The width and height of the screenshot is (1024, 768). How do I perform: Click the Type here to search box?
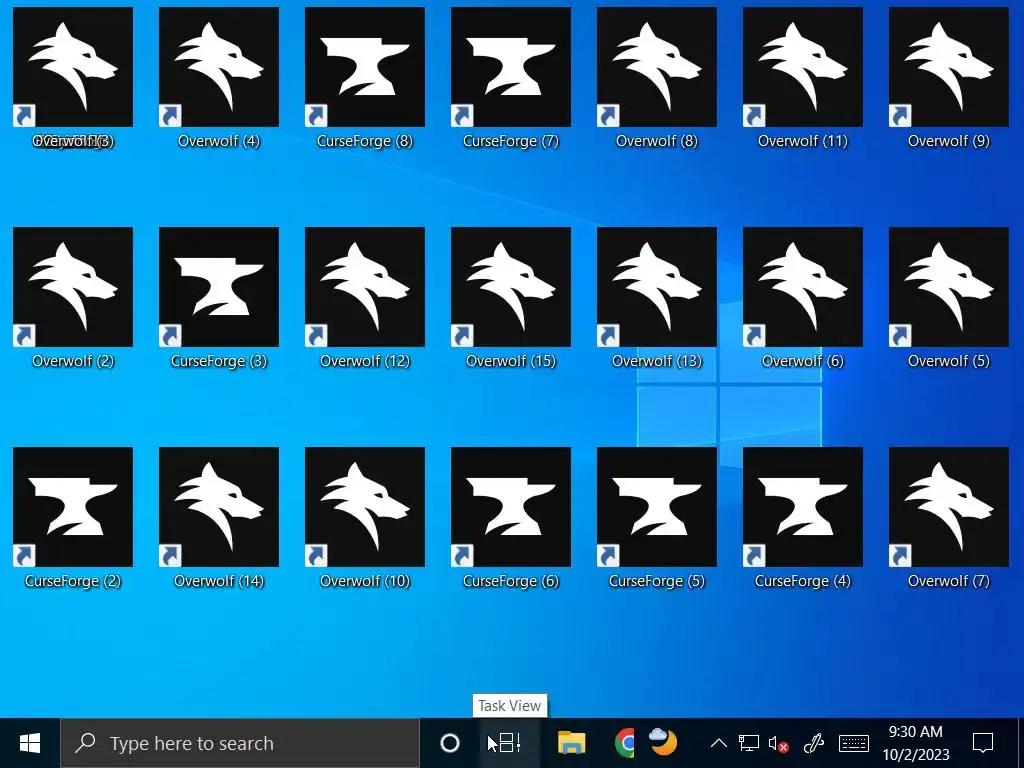pyautogui.click(x=240, y=743)
